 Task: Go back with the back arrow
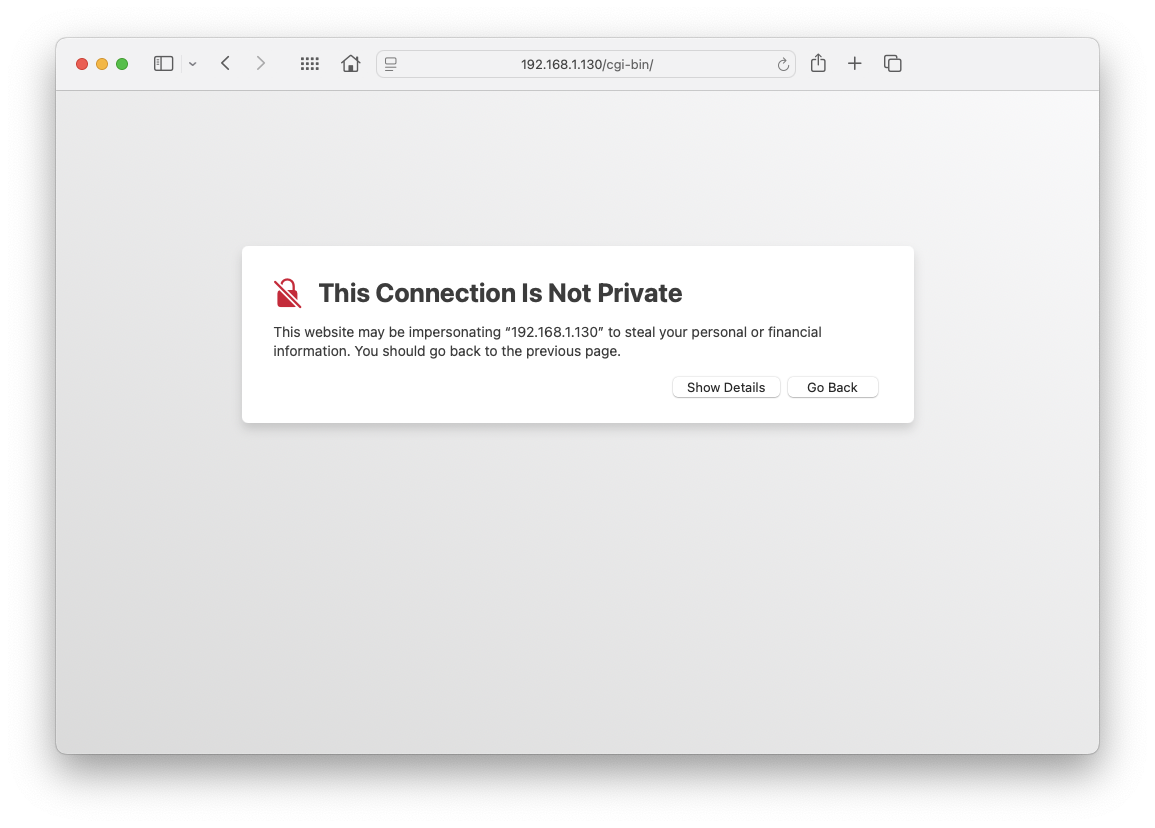pyautogui.click(x=225, y=64)
